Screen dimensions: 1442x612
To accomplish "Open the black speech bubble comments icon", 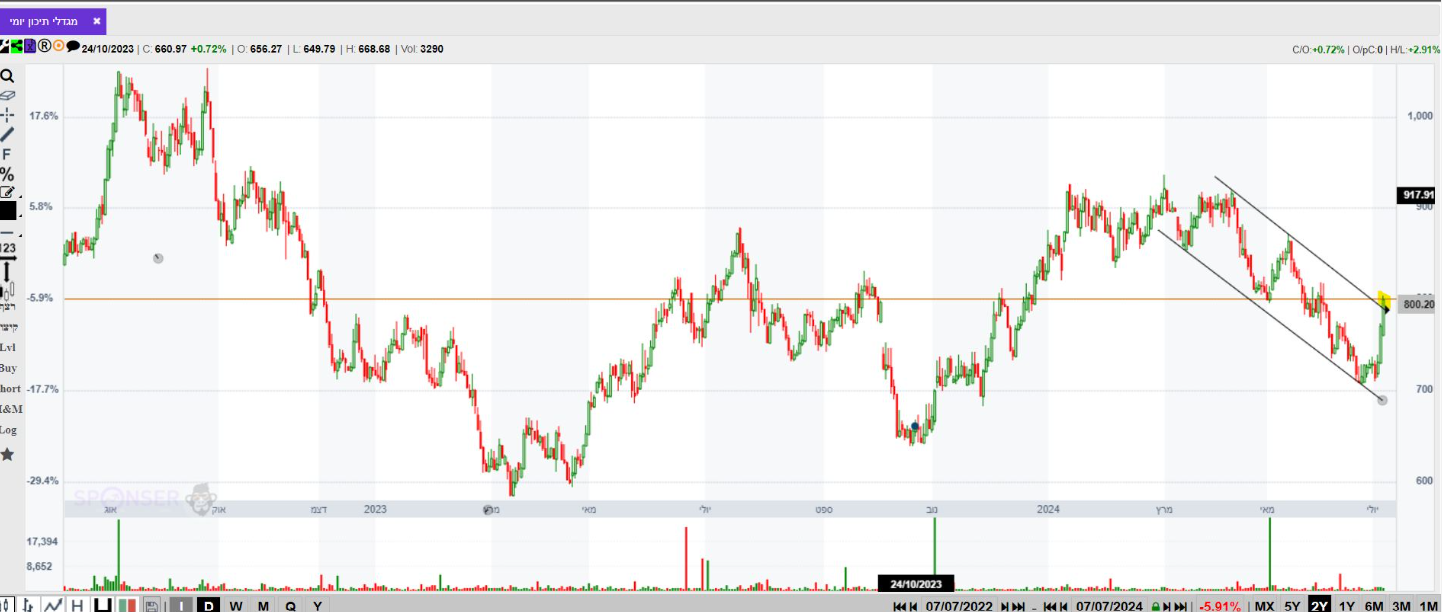I will point(73,46).
